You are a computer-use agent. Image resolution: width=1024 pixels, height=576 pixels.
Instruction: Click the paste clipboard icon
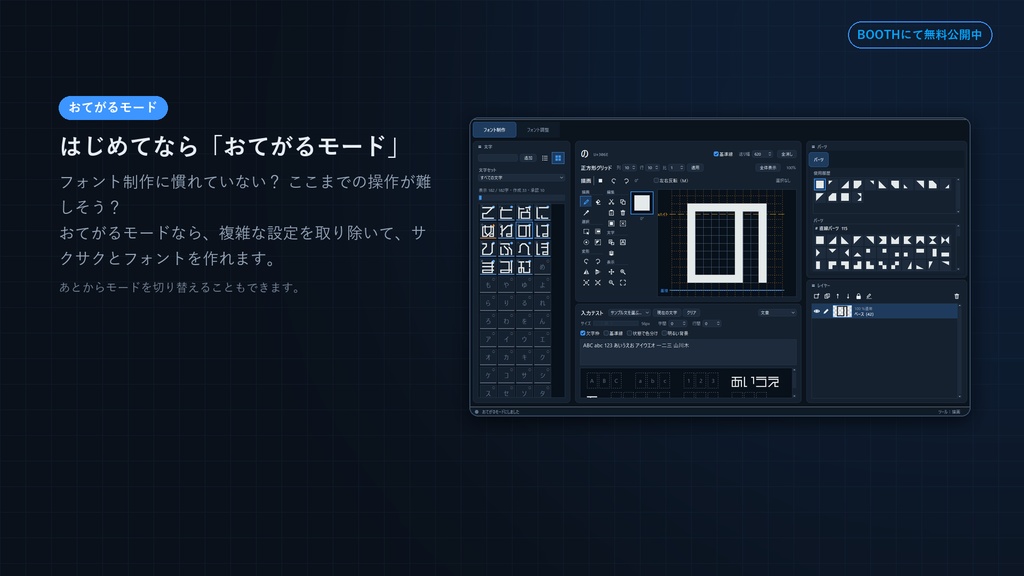tap(611, 213)
